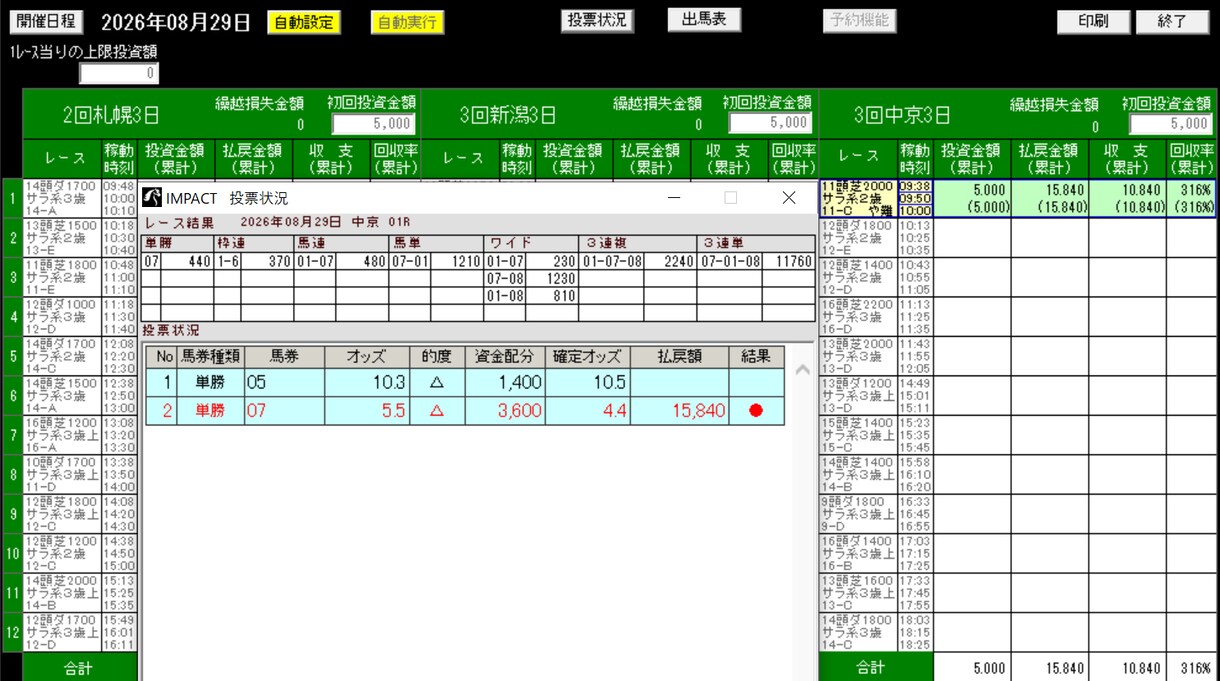Click 中京 race 1 収支 cell 10.840
Viewport: 1220px width, 681px height.
pyautogui.click(x=1127, y=198)
